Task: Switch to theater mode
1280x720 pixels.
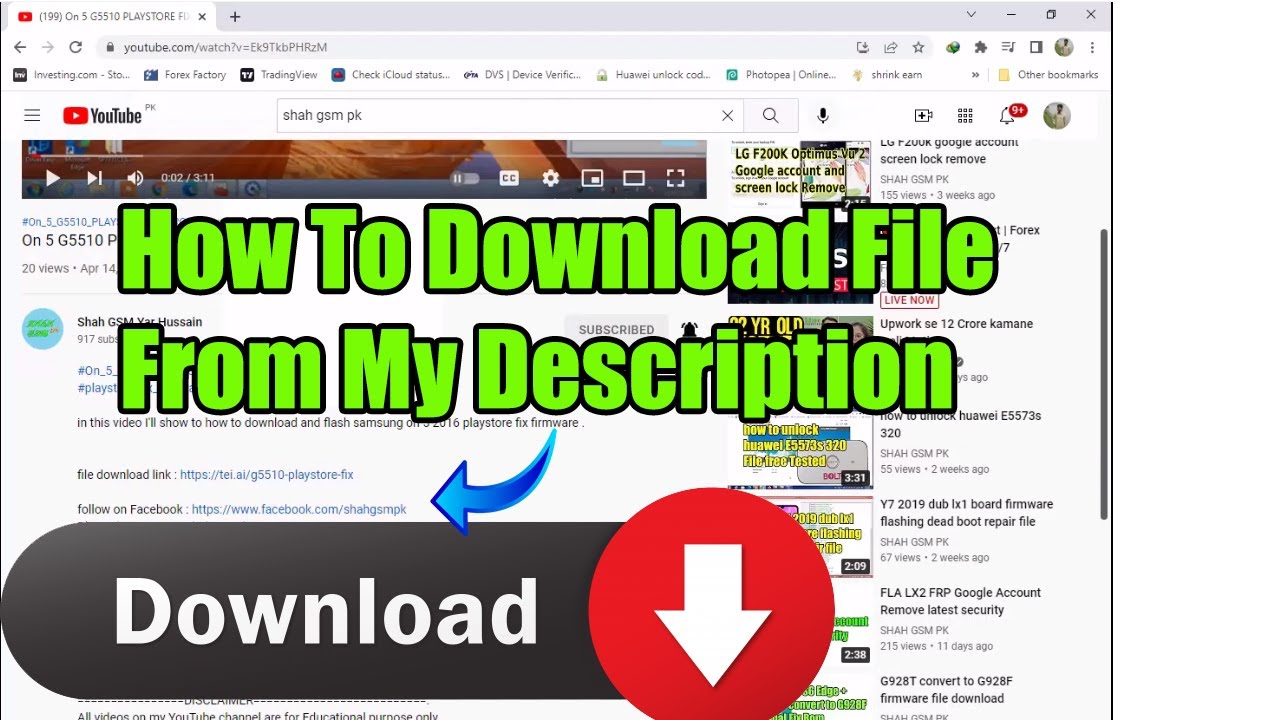Action: pyautogui.click(x=634, y=178)
